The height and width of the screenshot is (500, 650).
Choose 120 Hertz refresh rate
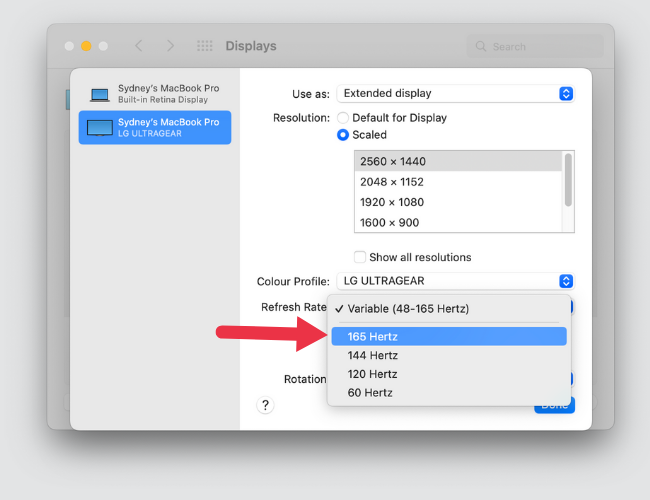pos(449,374)
